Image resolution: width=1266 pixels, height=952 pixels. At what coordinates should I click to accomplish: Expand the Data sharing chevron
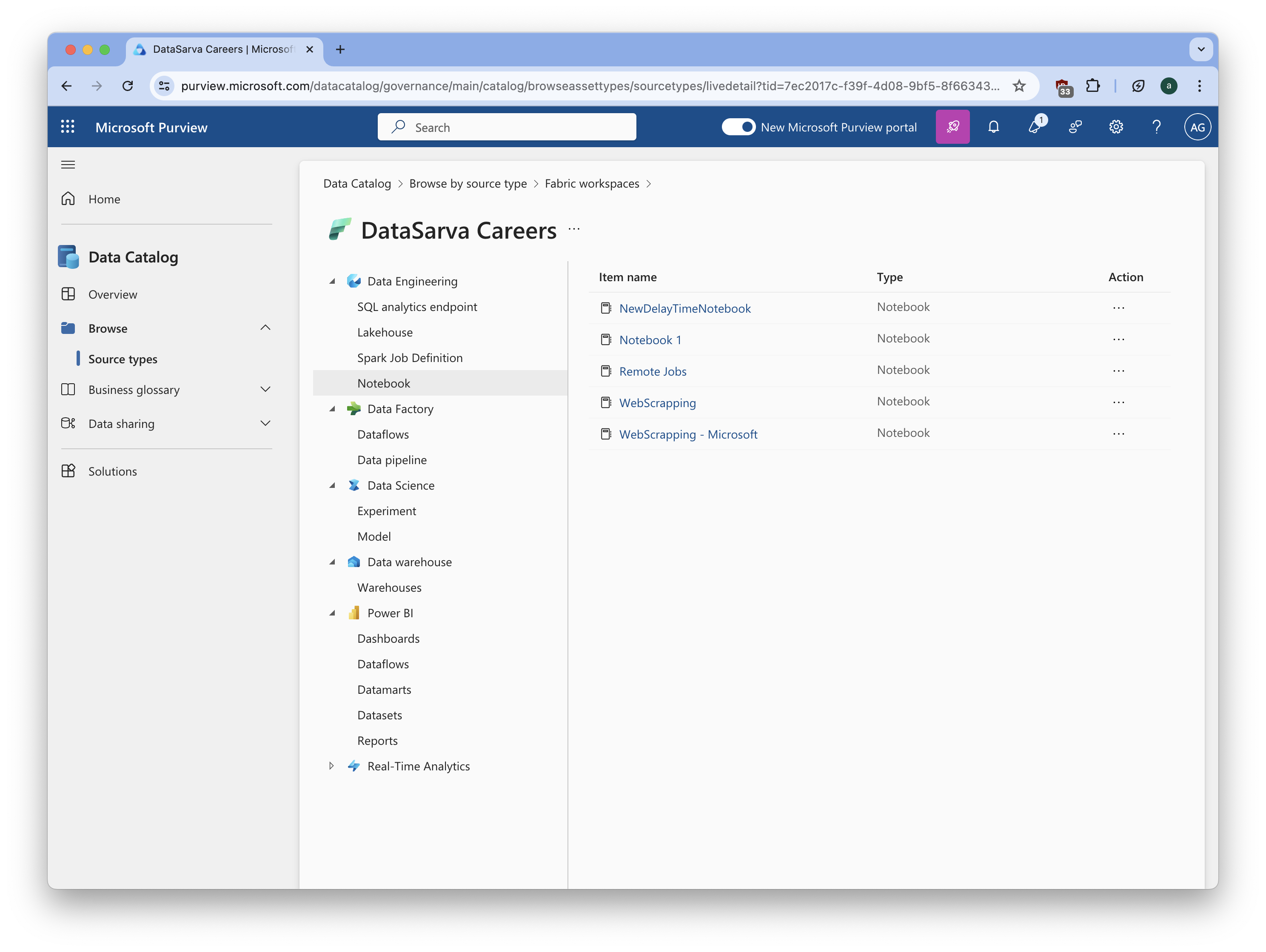click(265, 424)
